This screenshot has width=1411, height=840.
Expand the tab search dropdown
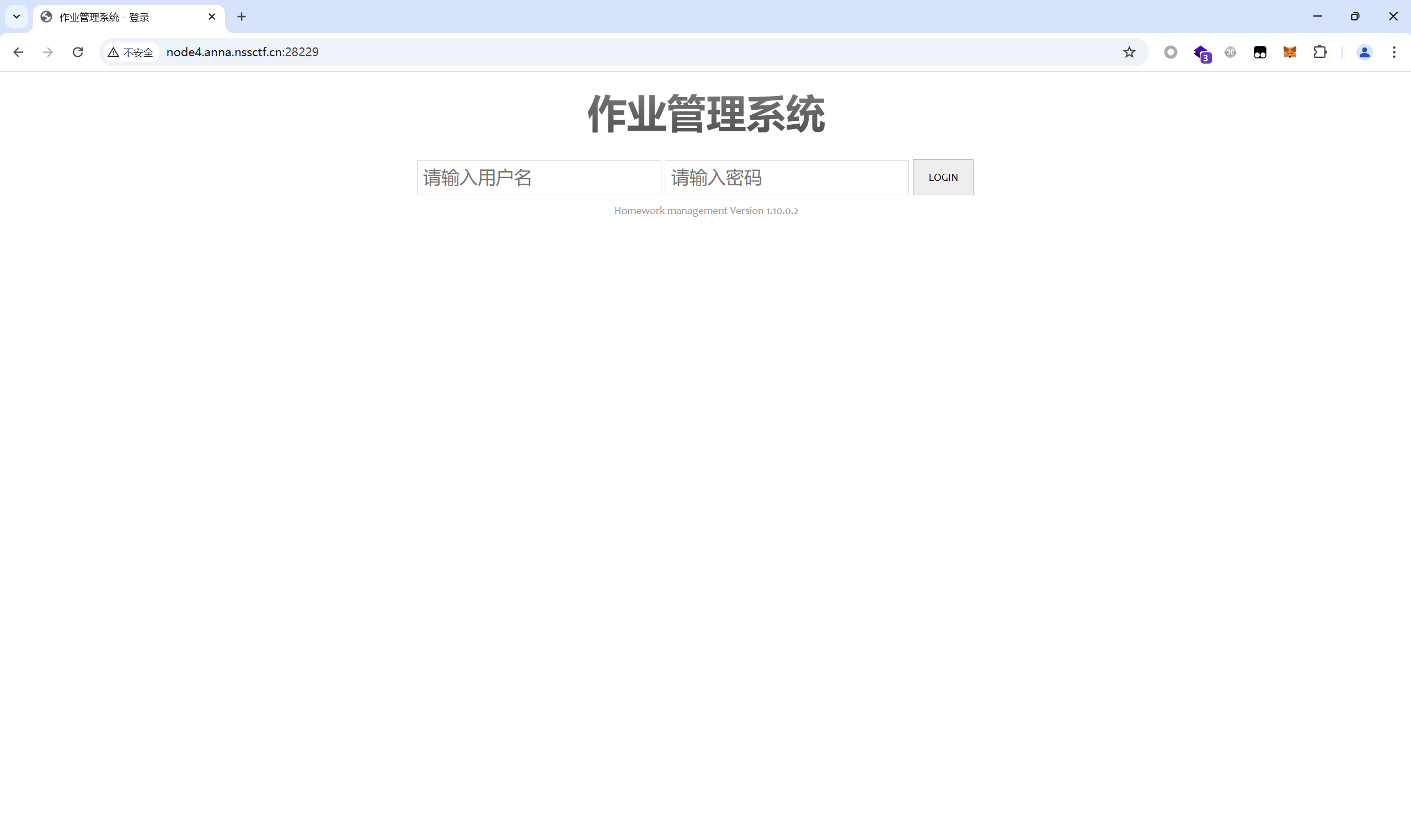click(x=17, y=17)
